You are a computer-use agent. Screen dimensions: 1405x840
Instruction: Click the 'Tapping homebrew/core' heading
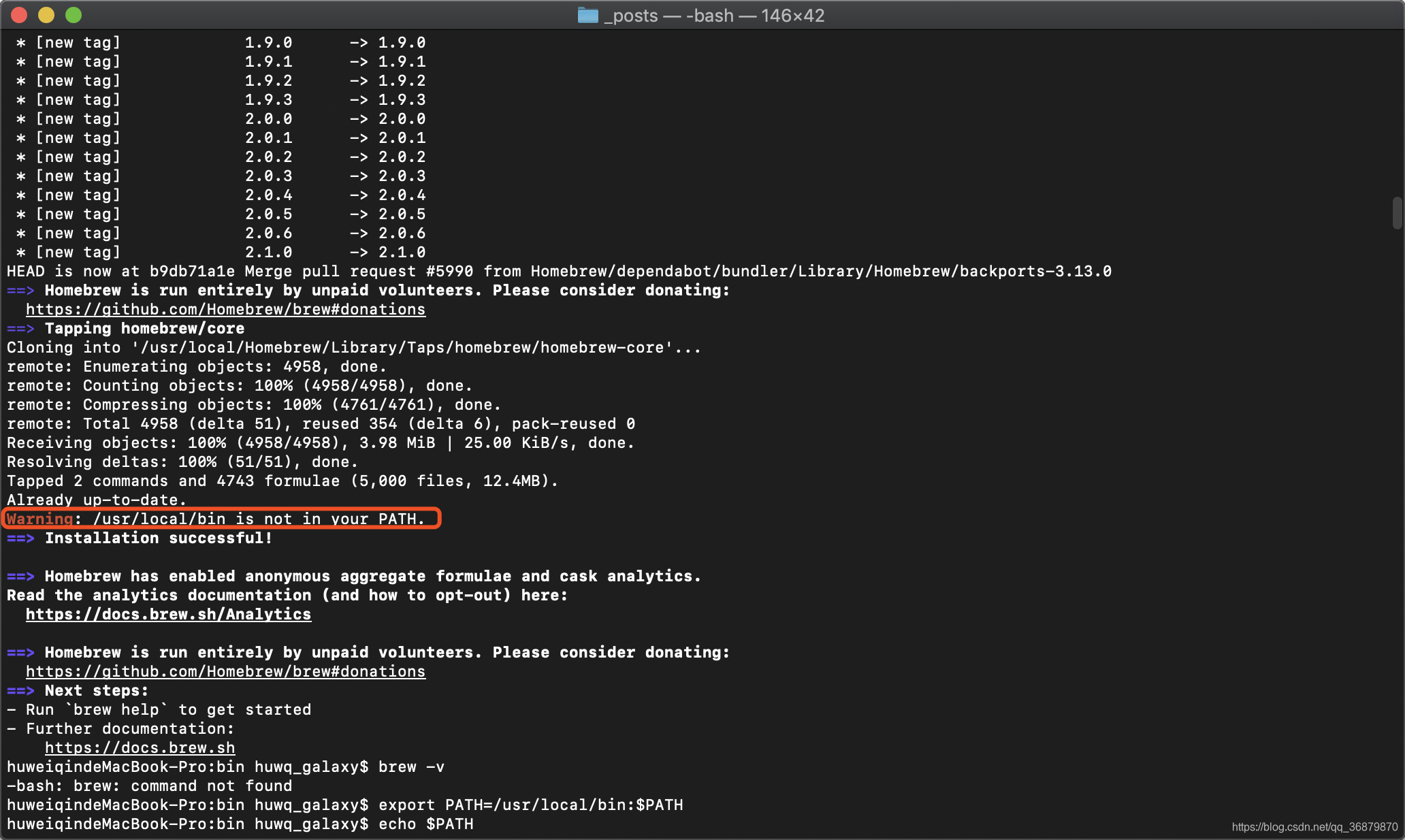[x=144, y=329]
